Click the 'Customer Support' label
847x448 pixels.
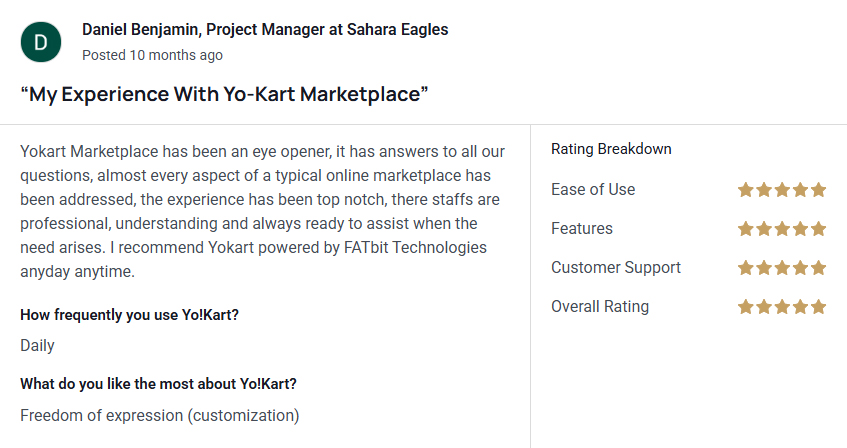(616, 268)
